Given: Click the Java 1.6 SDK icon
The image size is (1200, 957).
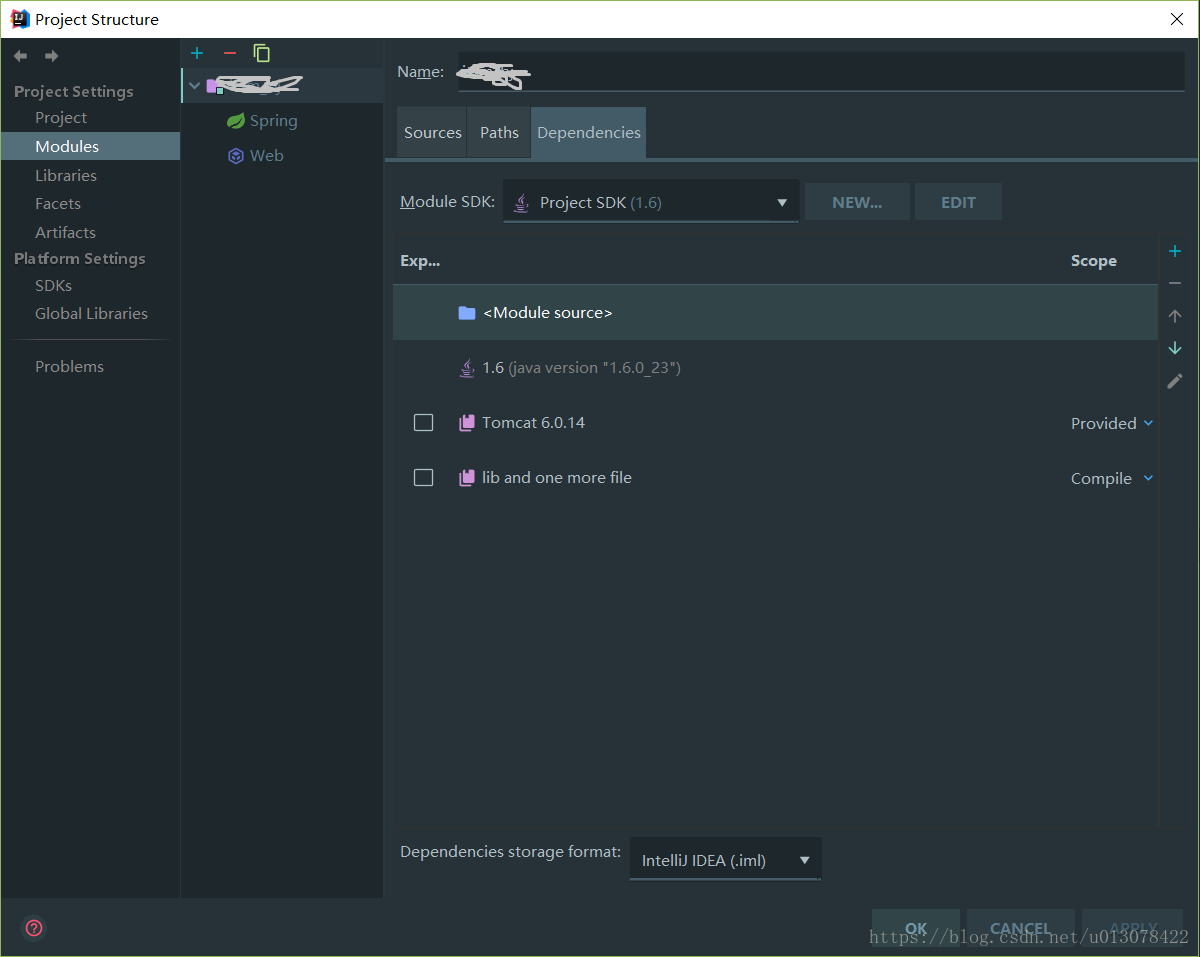Looking at the screenshot, I should (x=467, y=368).
